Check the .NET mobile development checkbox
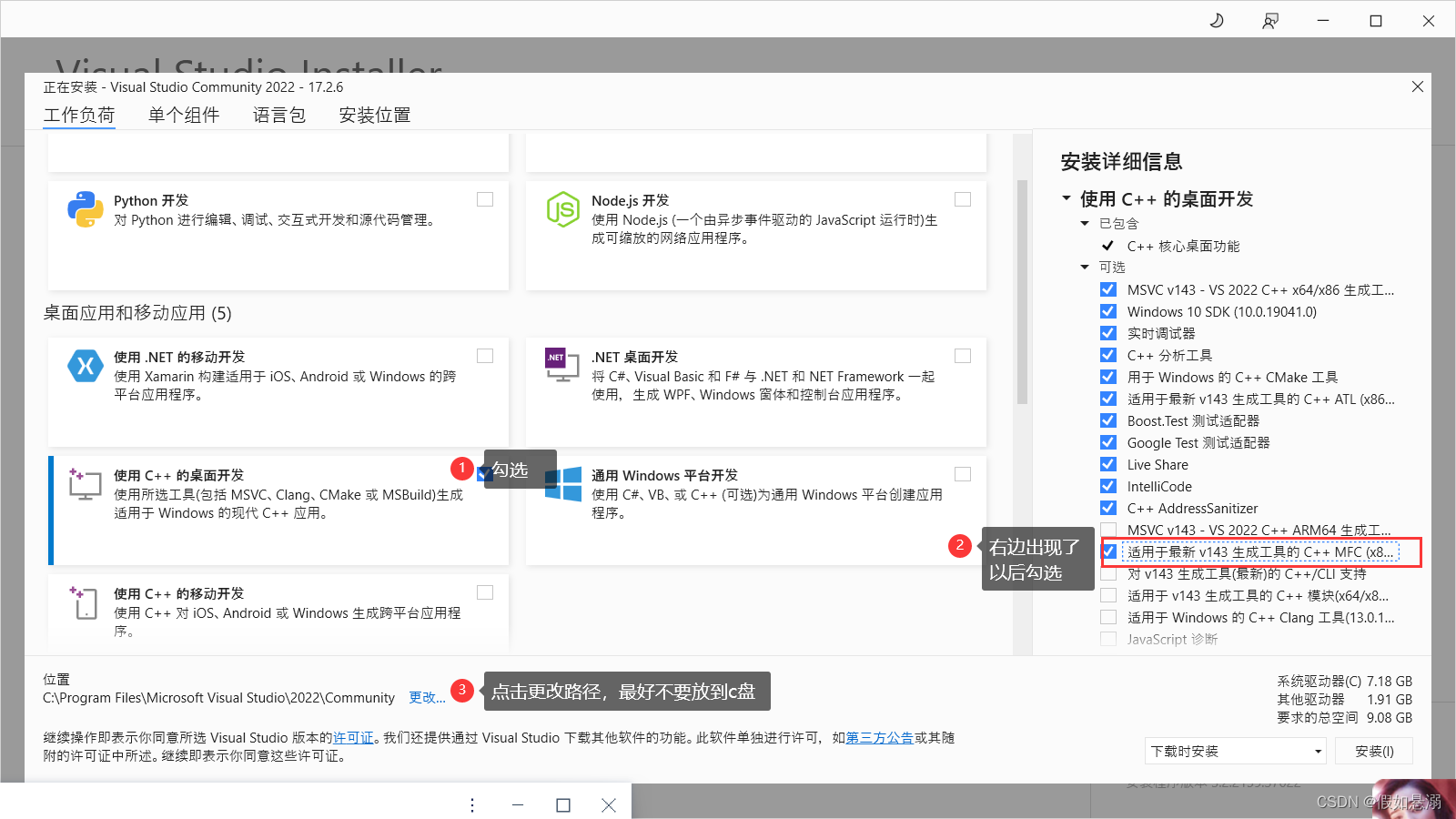Screen dimensions: 1456x819 pos(485,356)
